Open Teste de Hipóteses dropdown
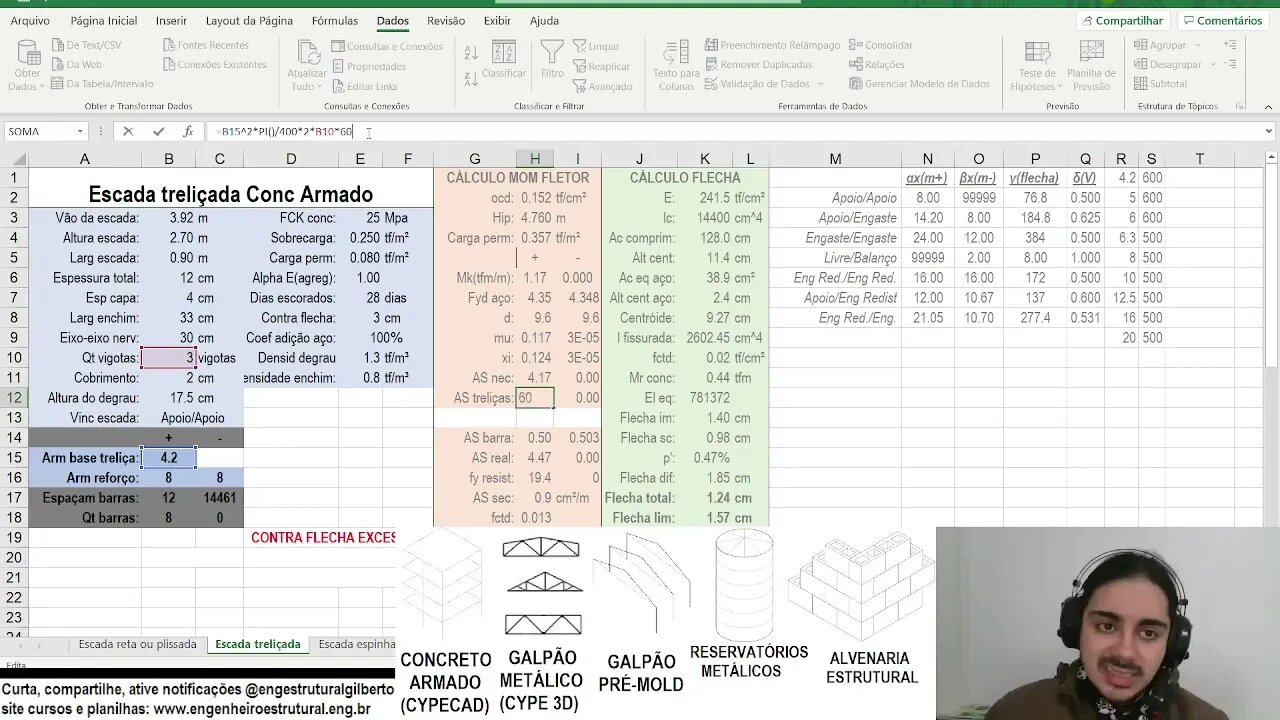 (1037, 66)
